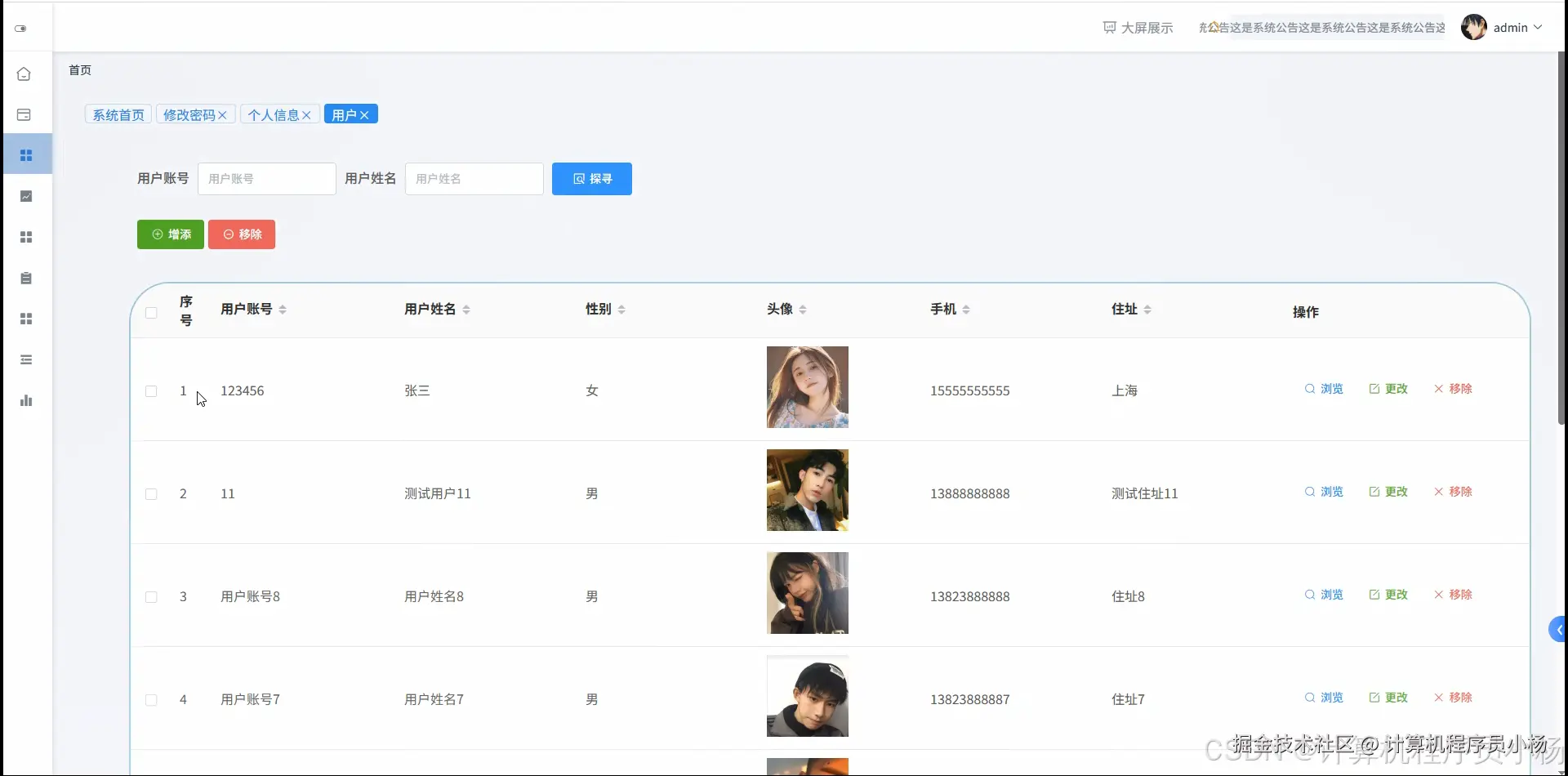The image size is (1568, 776).
Task: Open the clipboard icon in sidebar
Action: click(26, 278)
